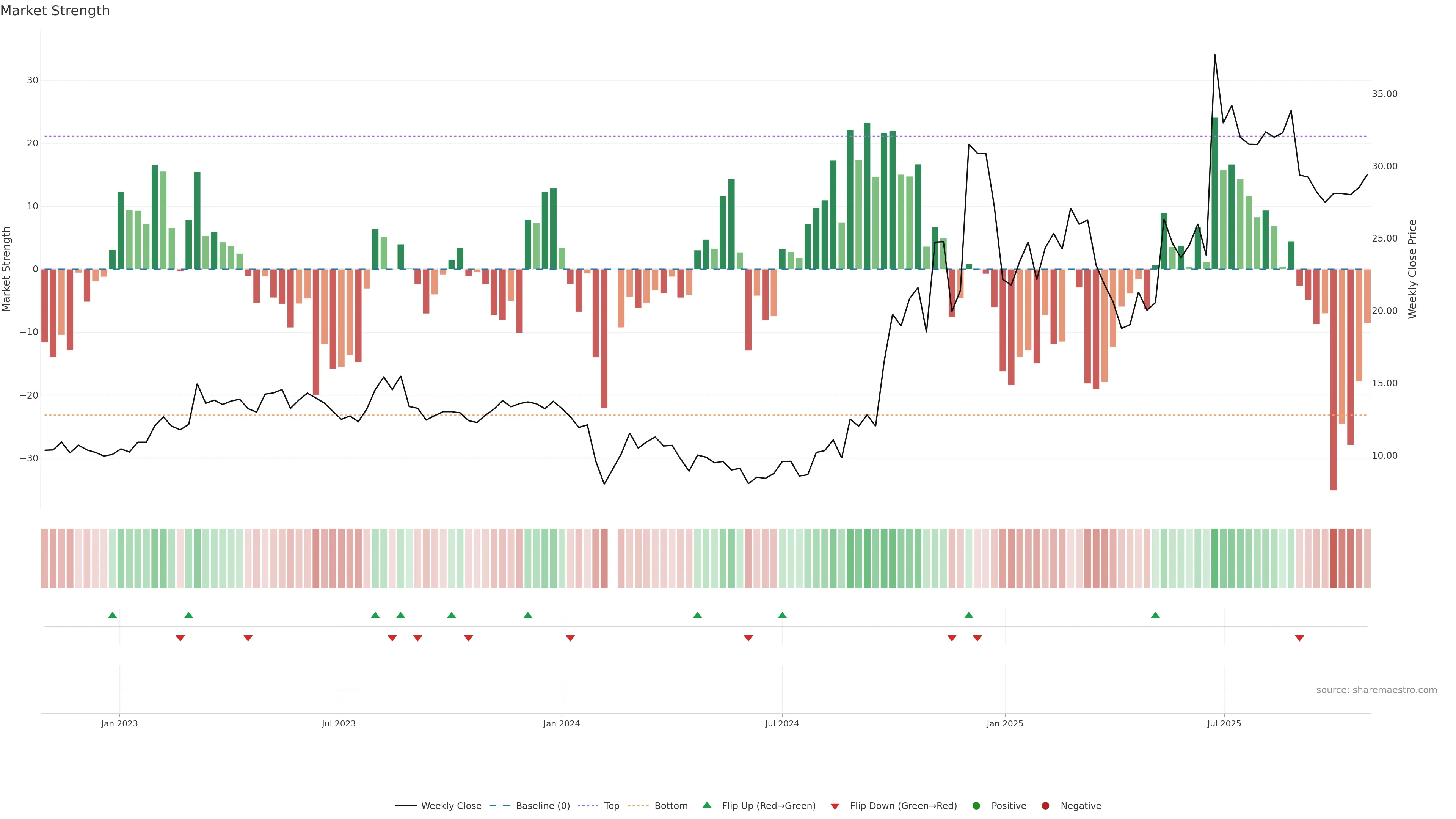
Task: Click the 35.00 right axis tick label
Action: point(1384,94)
